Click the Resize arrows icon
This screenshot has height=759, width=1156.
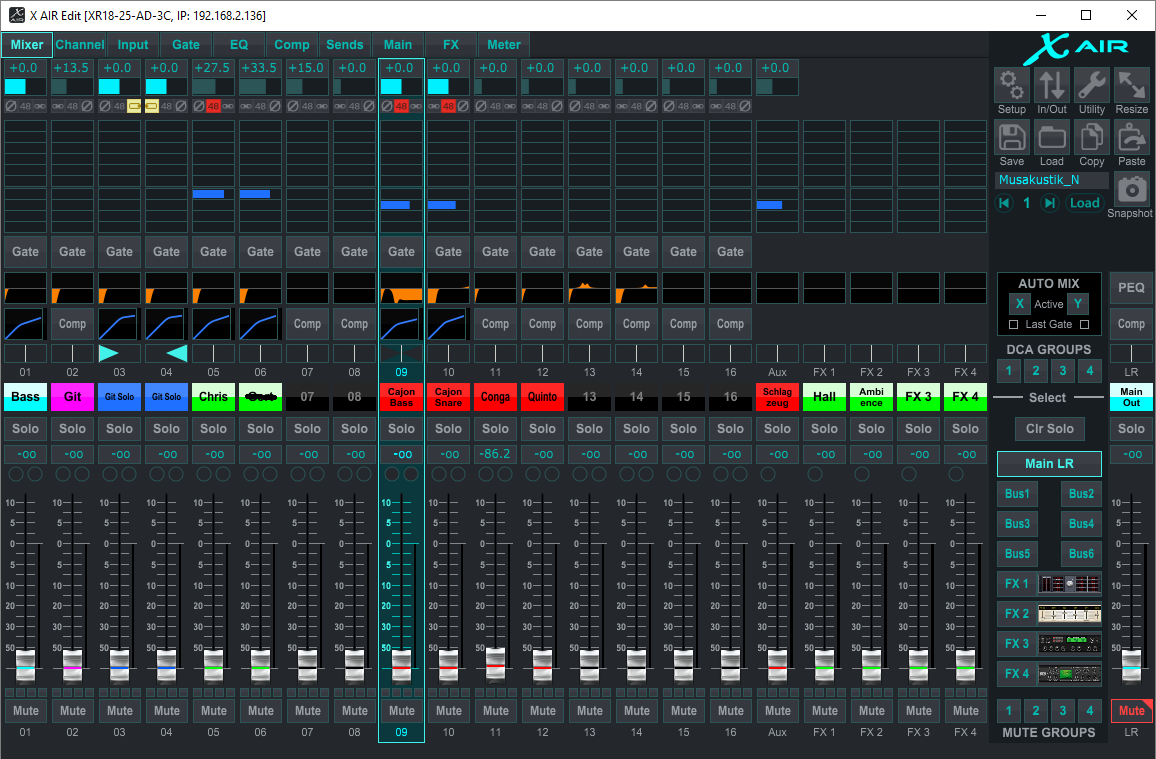coord(1131,85)
